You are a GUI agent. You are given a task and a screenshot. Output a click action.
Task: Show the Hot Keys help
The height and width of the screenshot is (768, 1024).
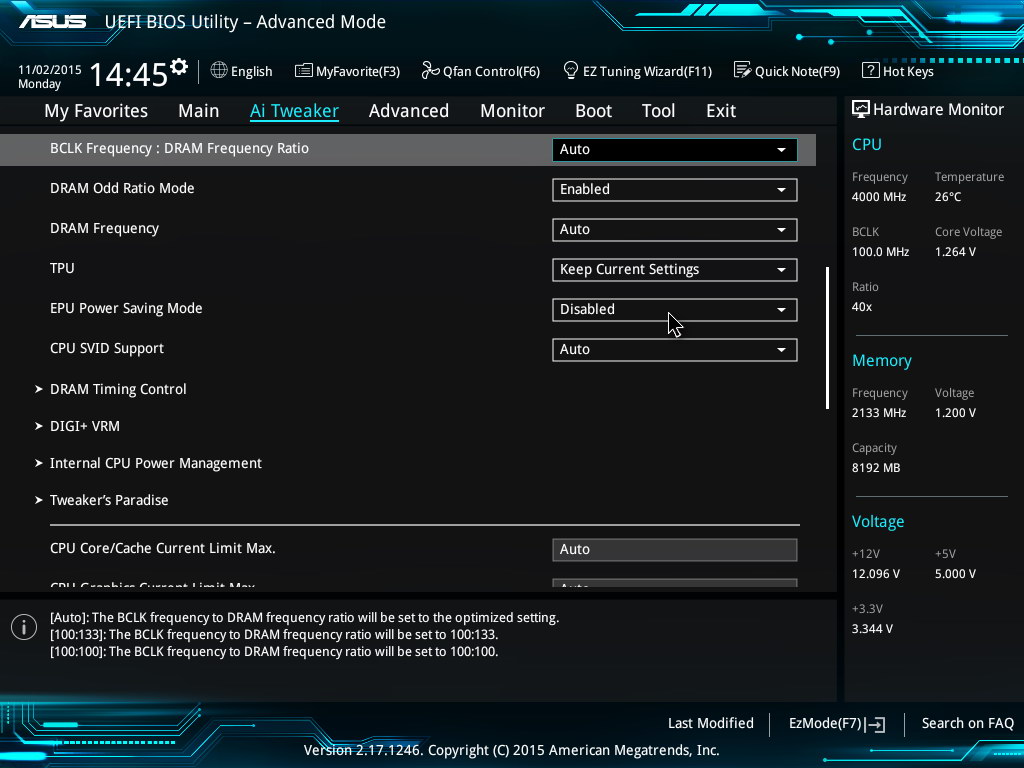pyautogui.click(x=897, y=71)
